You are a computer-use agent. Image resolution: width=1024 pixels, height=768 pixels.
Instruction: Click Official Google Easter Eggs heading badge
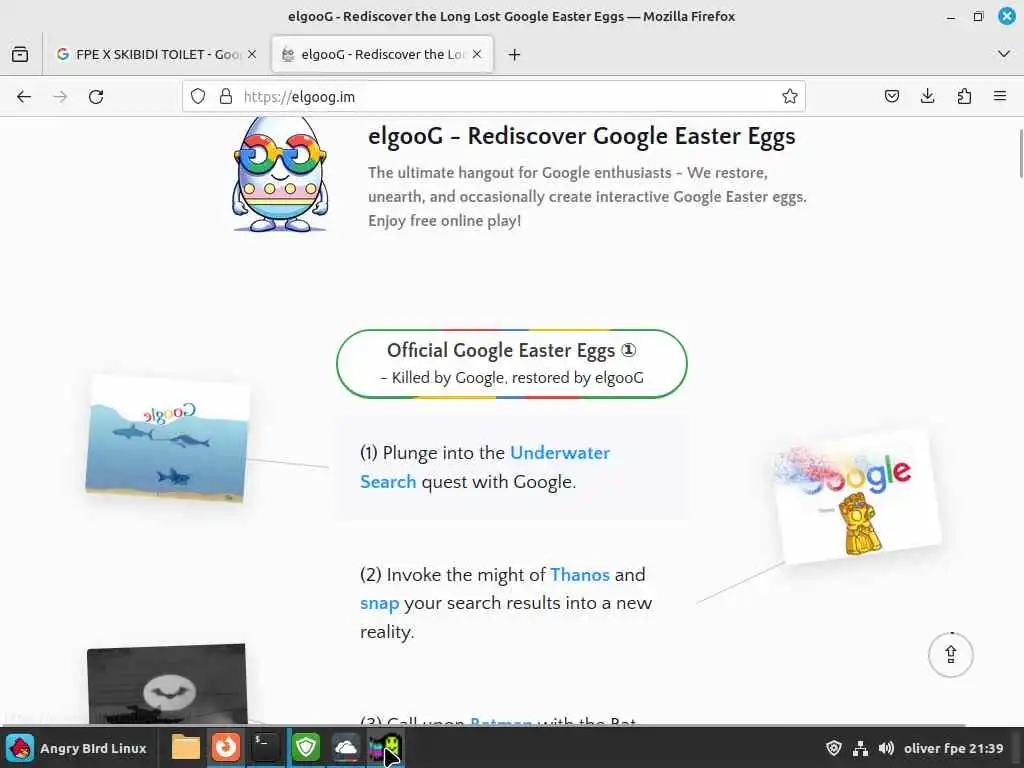point(512,364)
